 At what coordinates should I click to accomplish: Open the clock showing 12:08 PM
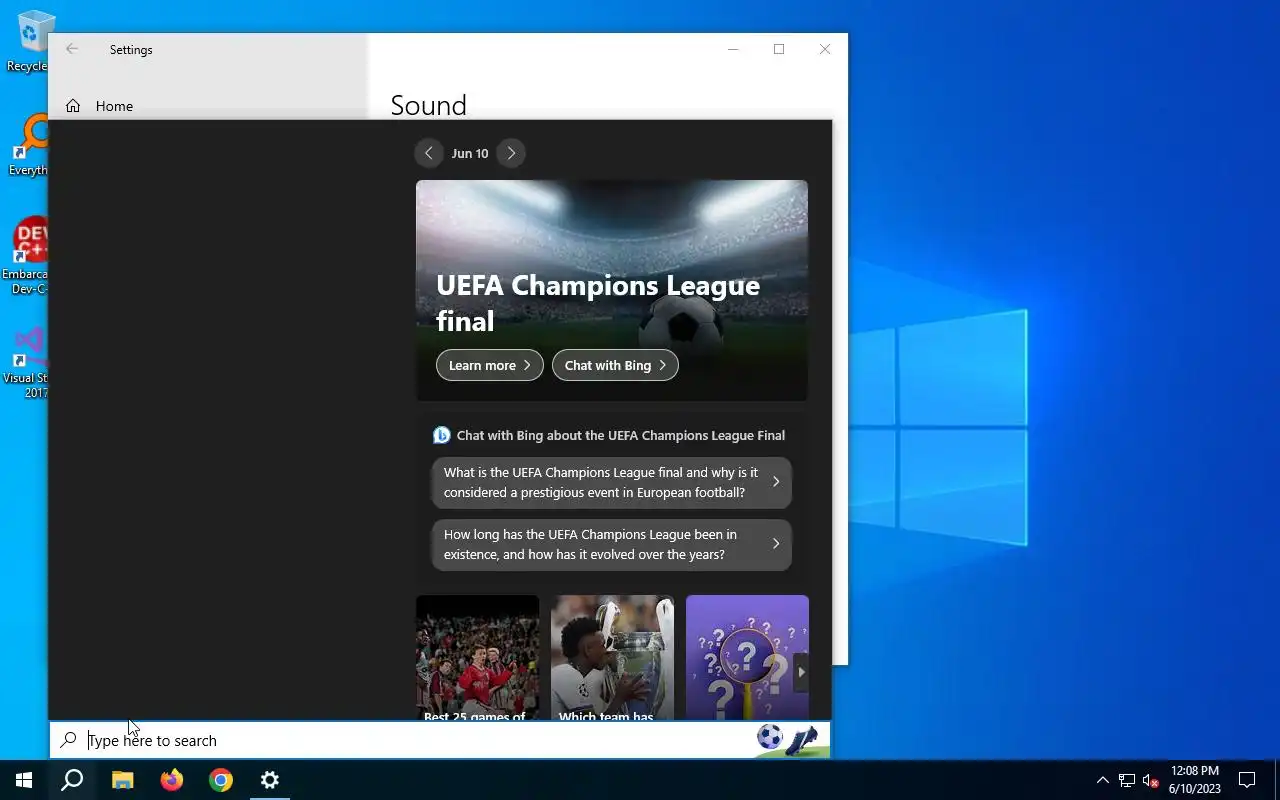tap(1194, 780)
